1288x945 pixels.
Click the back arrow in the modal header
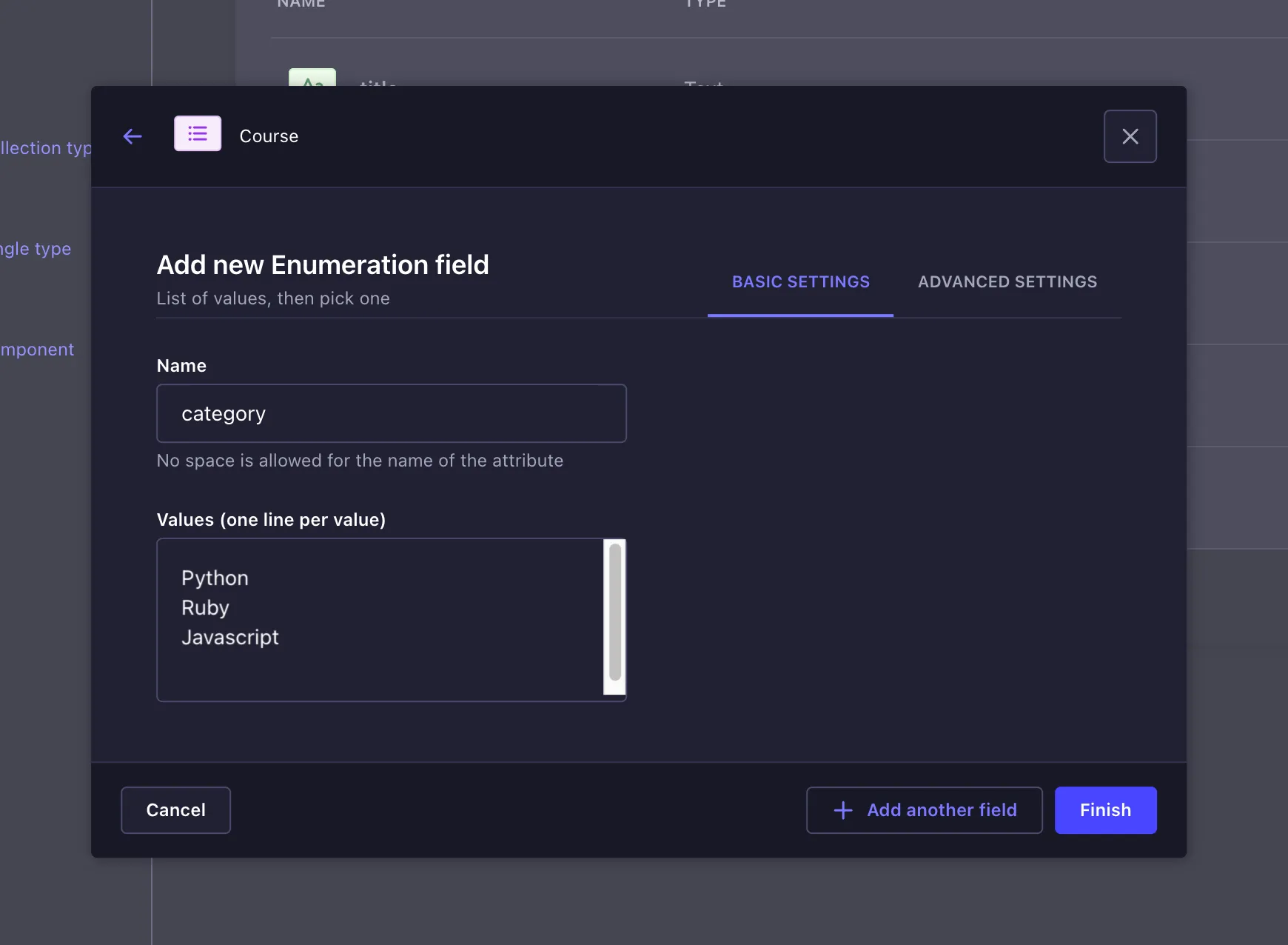coord(133,136)
